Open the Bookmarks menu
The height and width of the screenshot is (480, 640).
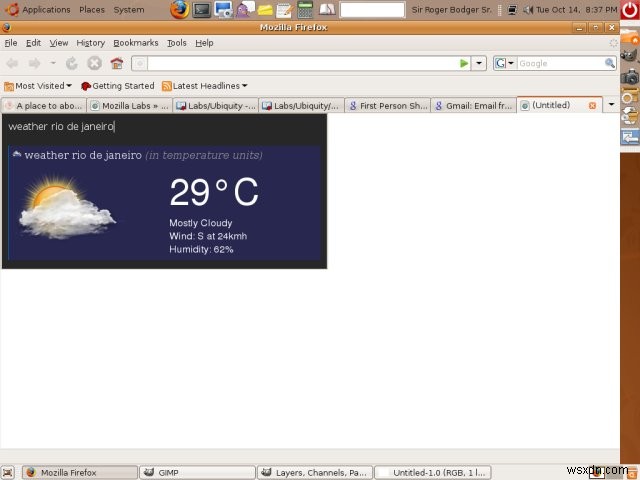[x=136, y=43]
